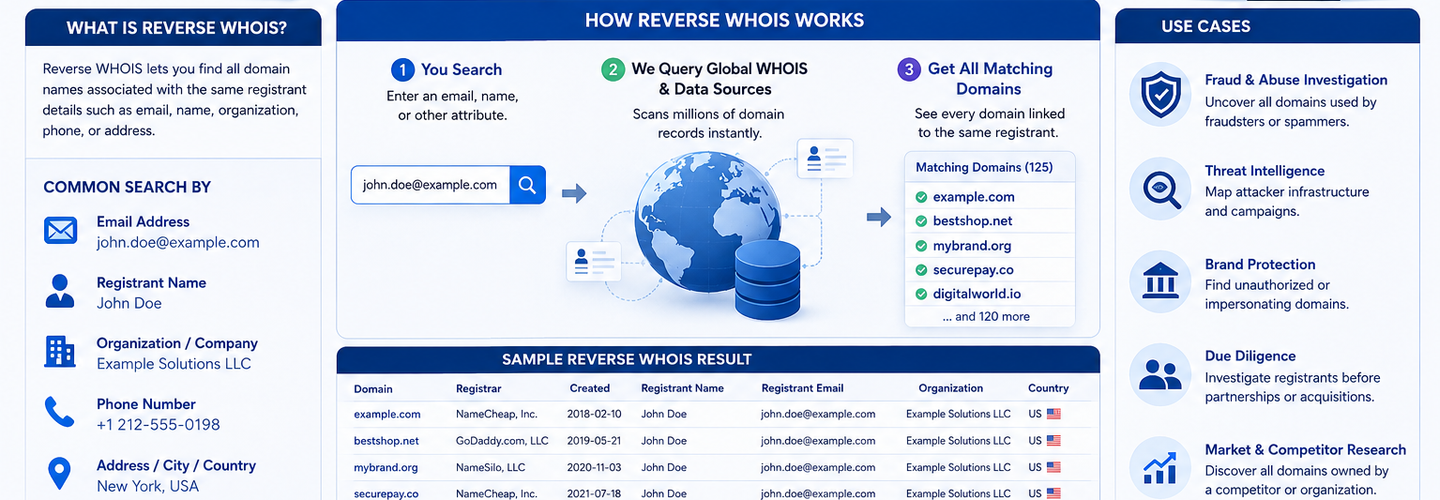
Task: Click the +1 212-555-0198 phone number
Action: pos(158,424)
